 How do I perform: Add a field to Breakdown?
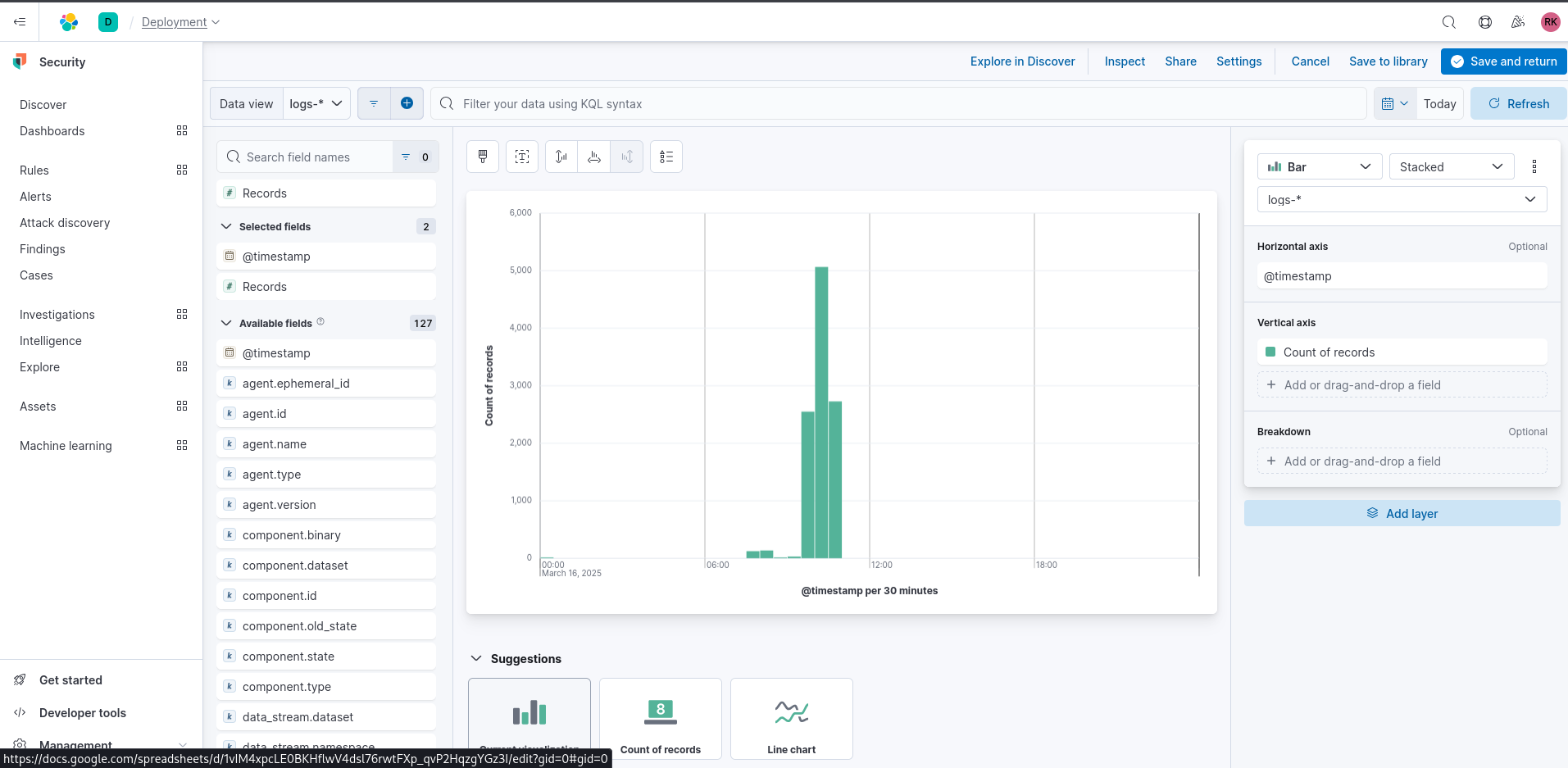click(x=1402, y=461)
